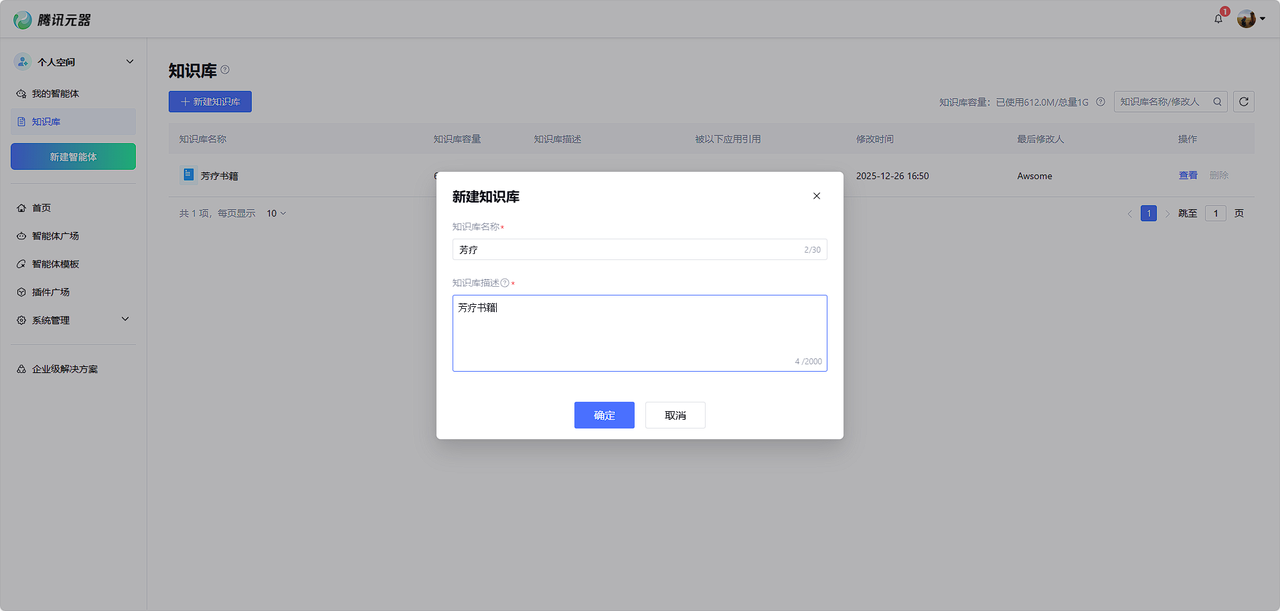Click the 插件广场 cube icon
The height and width of the screenshot is (611, 1280).
point(22,292)
